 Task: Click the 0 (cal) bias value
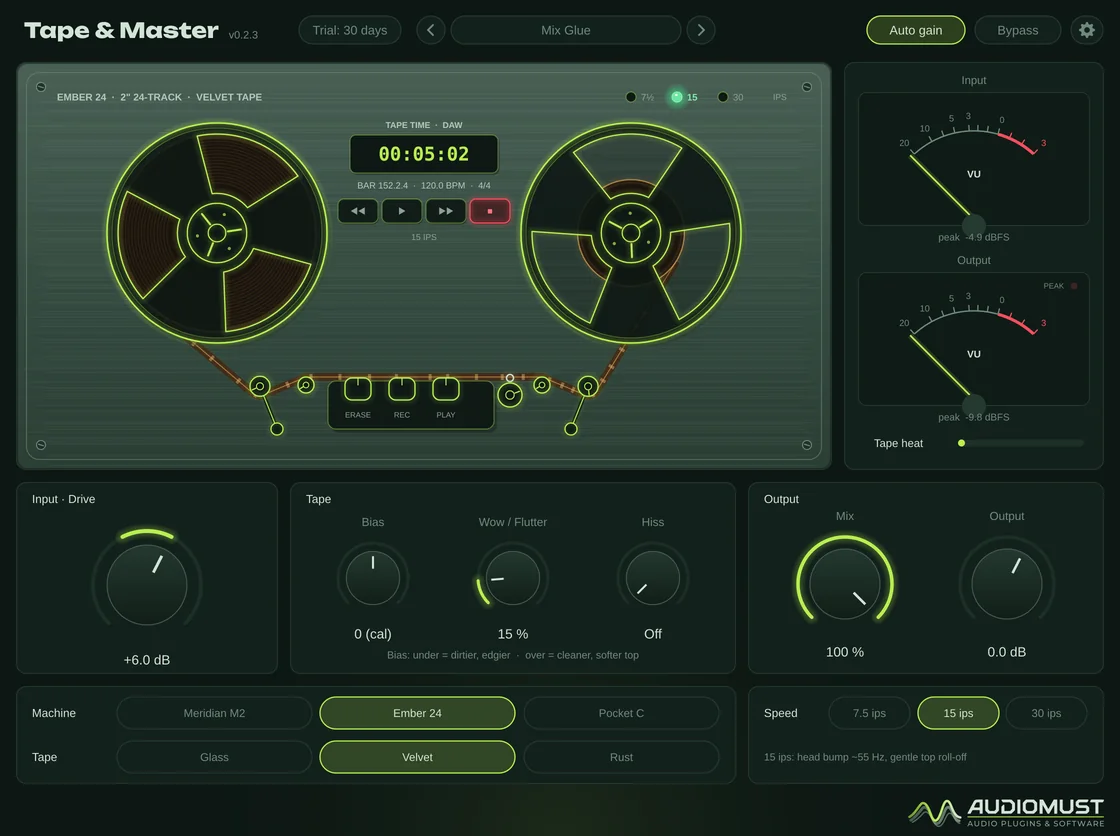coord(373,634)
